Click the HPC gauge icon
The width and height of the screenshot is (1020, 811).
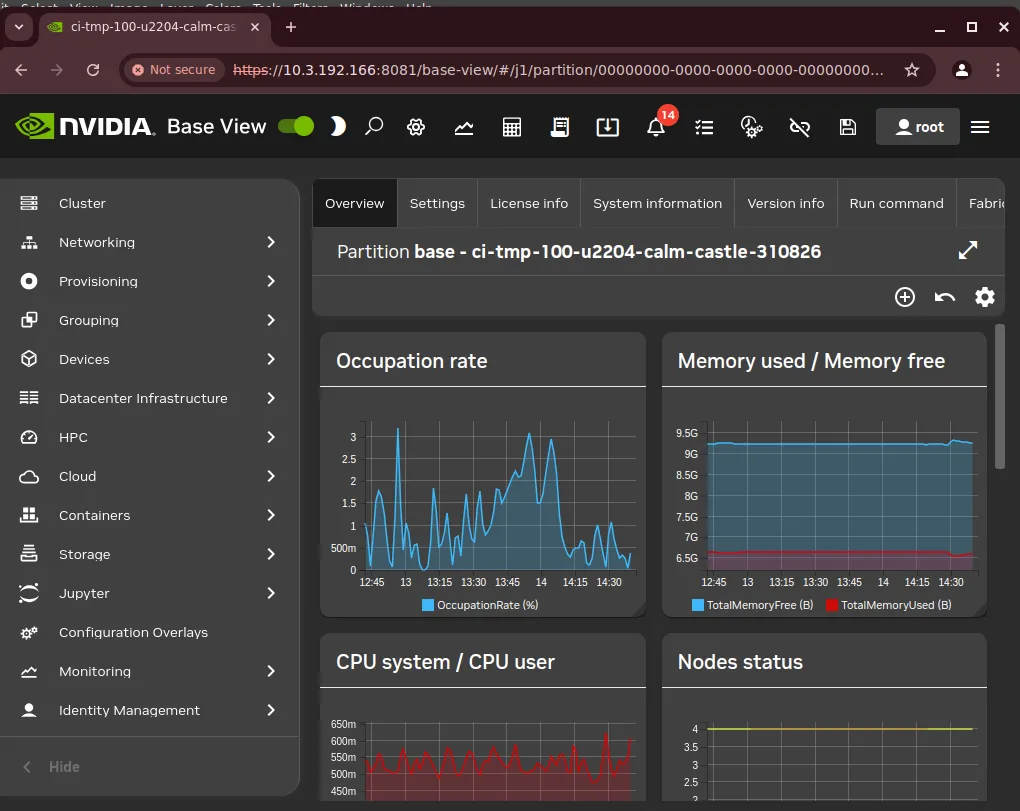tap(29, 437)
